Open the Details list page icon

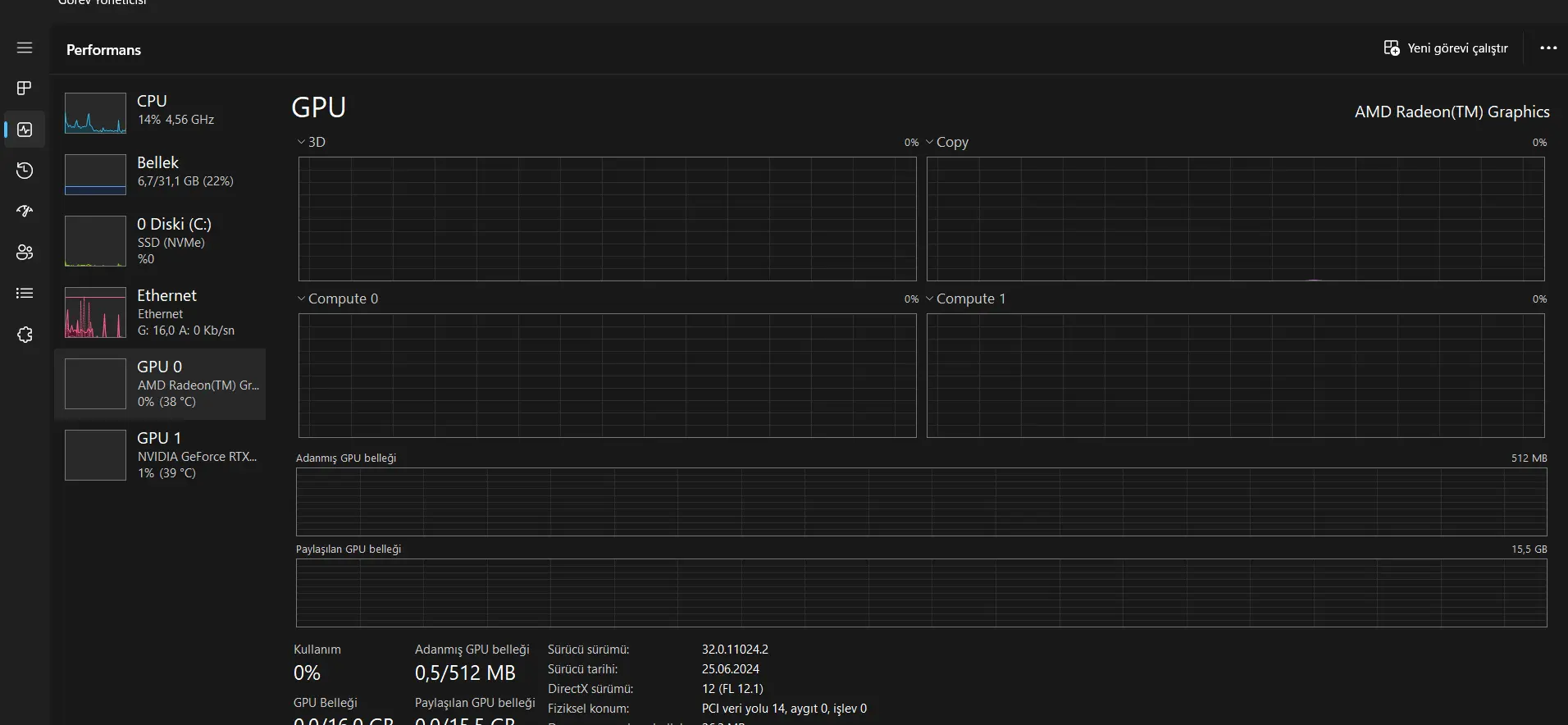(25, 293)
